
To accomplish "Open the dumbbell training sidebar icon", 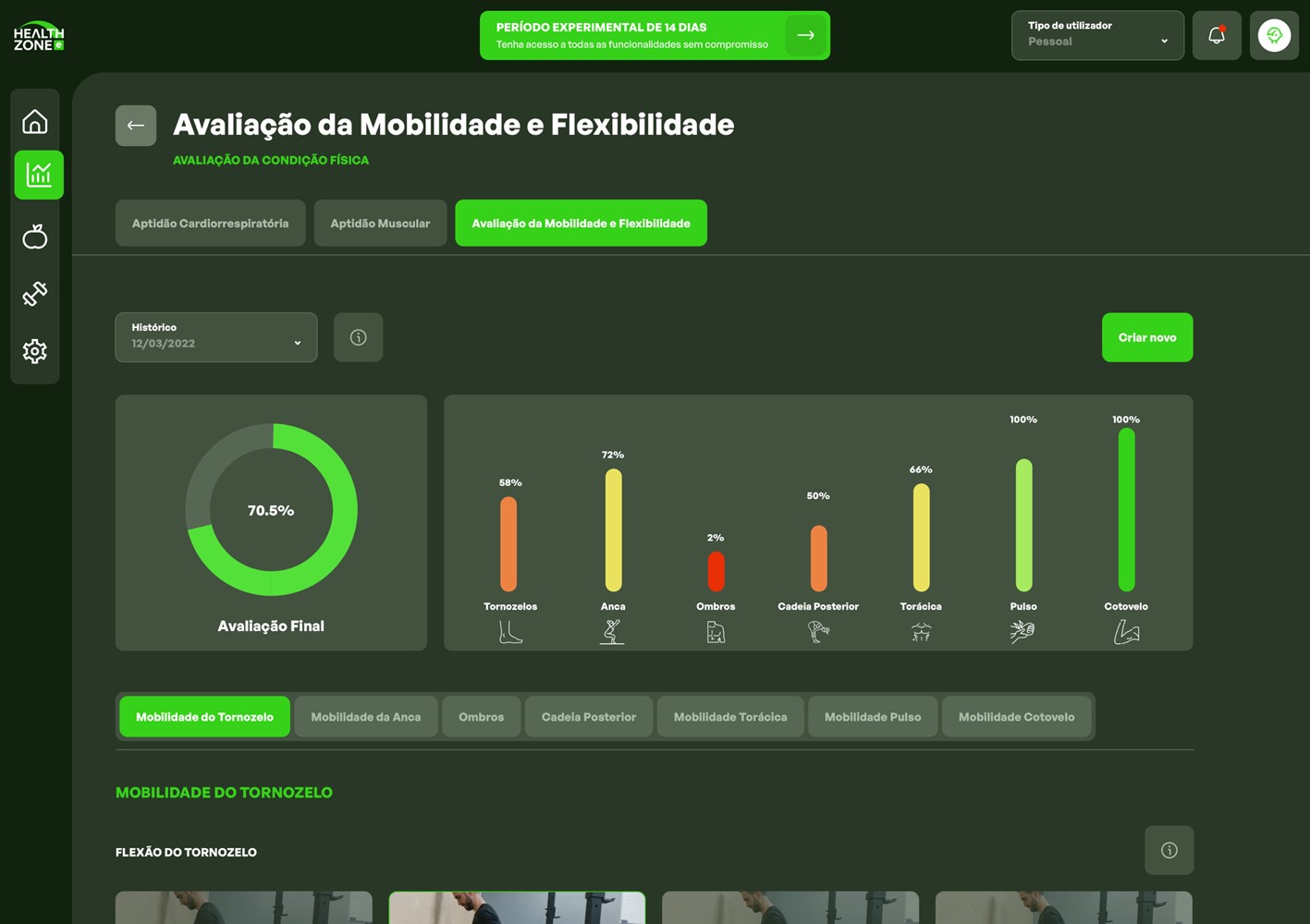I will (x=35, y=294).
